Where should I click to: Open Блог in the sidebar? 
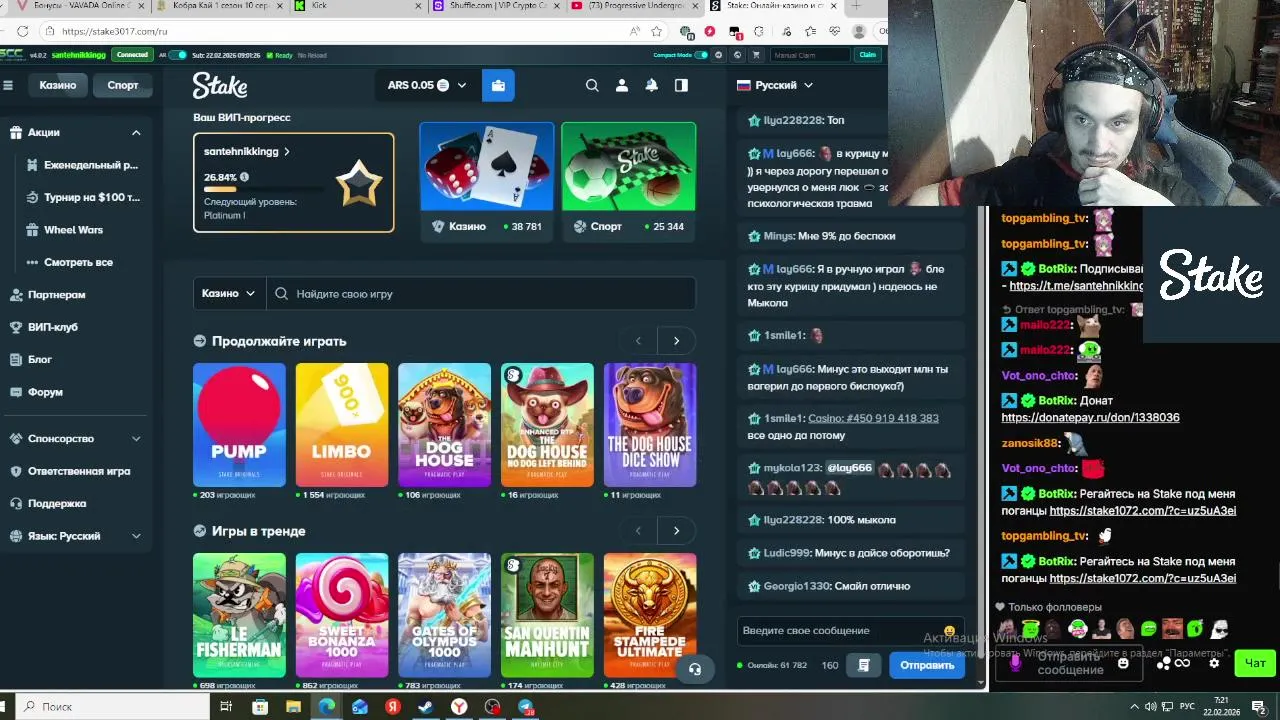[40, 359]
